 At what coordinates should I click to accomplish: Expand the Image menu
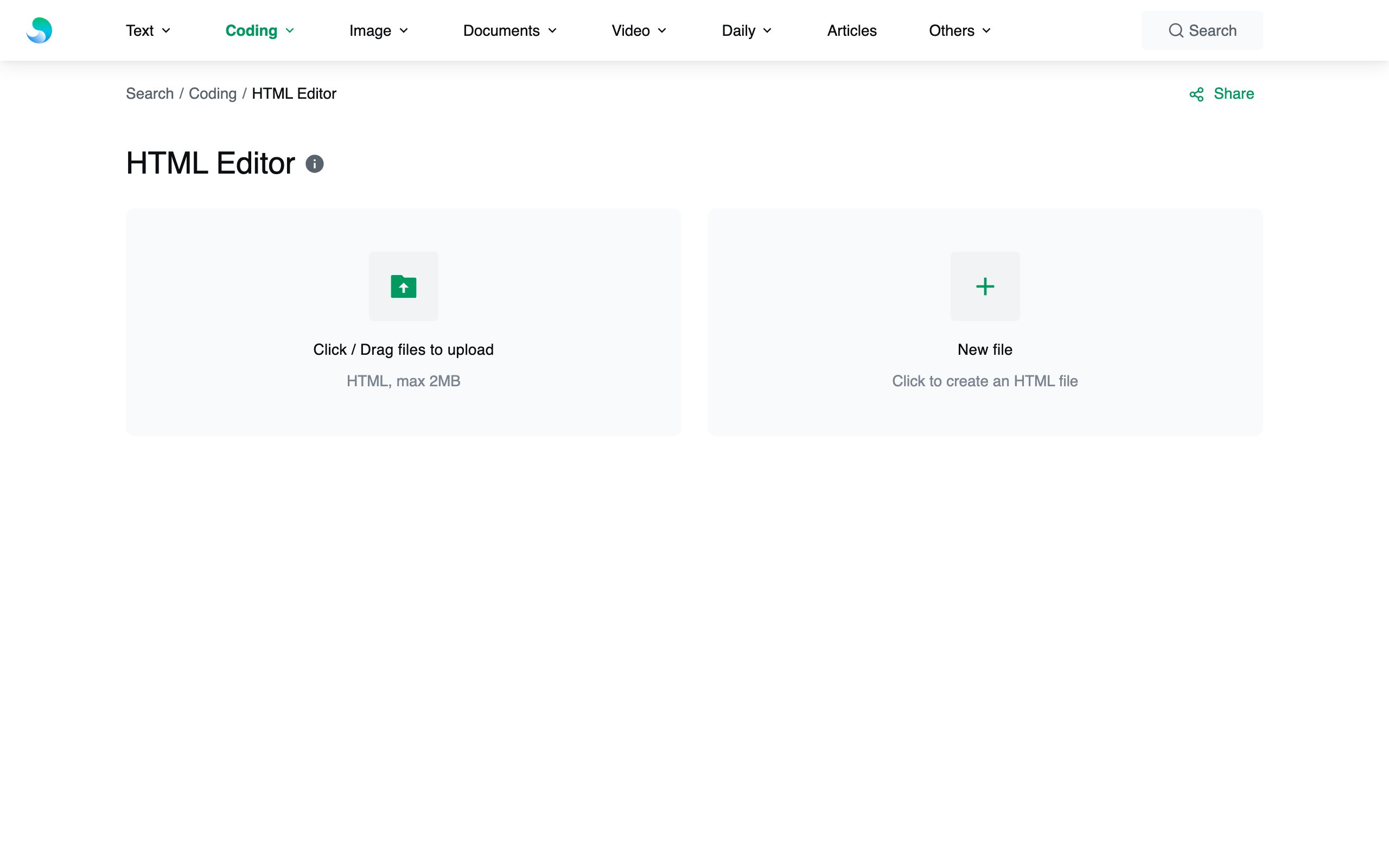pos(379,30)
